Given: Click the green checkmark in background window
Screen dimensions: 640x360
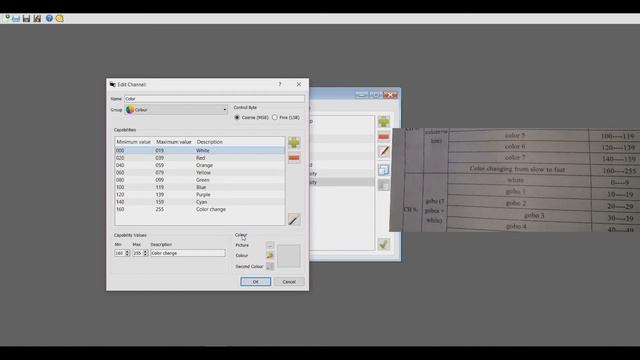Looking at the screenshot, I should pyautogui.click(x=383, y=244).
